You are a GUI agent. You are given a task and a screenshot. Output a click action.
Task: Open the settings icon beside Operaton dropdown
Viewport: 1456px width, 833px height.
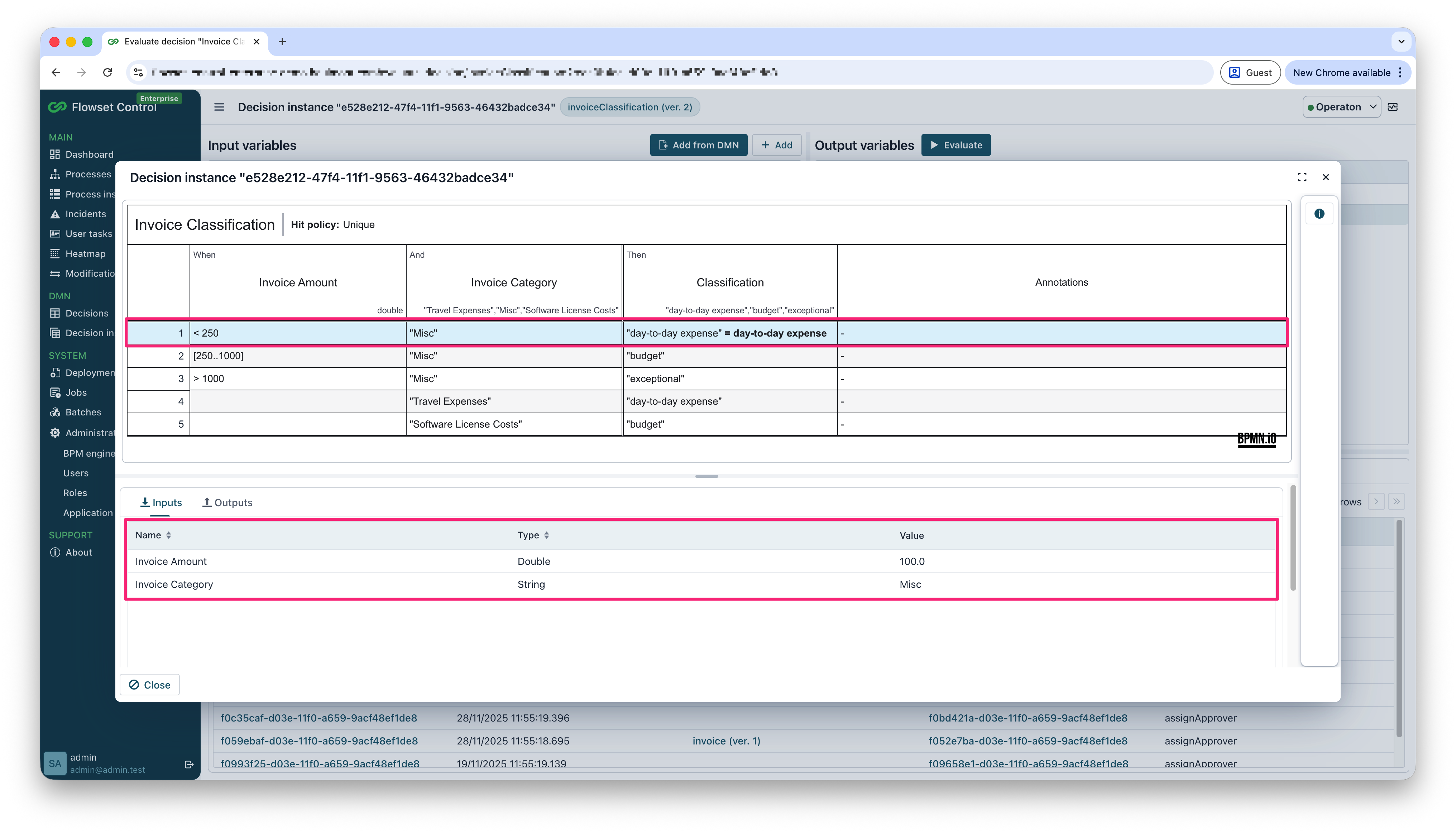(1393, 107)
